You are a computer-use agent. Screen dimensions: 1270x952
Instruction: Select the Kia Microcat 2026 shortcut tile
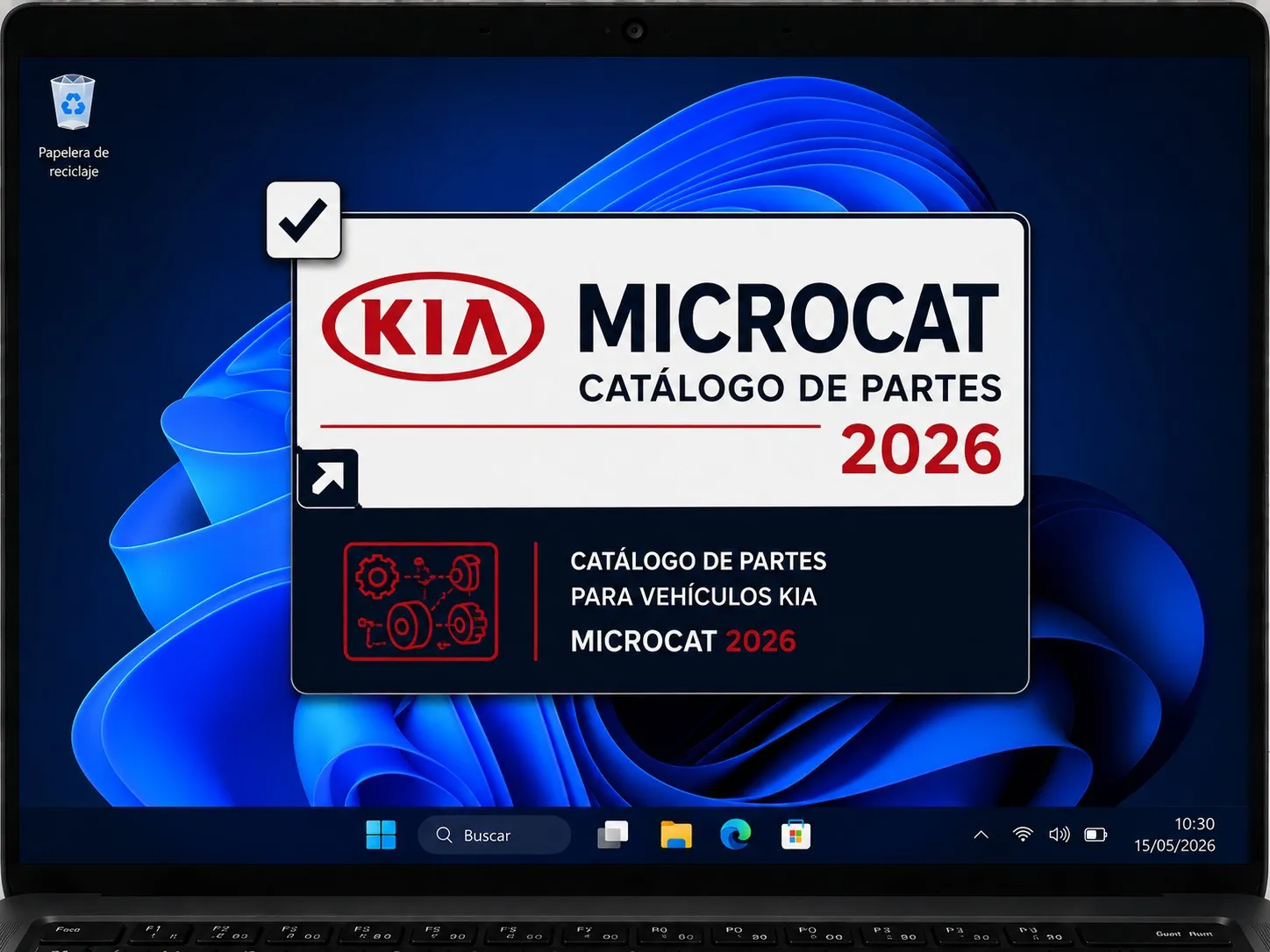click(x=660, y=453)
